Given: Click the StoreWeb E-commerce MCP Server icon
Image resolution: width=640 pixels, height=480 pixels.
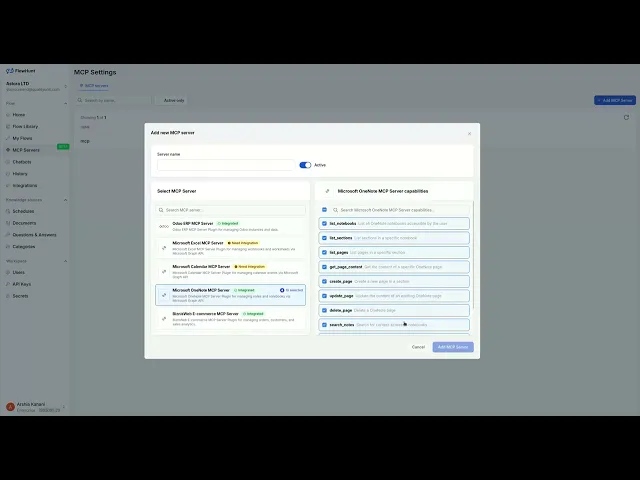Looking at the screenshot, I should [x=164, y=319].
